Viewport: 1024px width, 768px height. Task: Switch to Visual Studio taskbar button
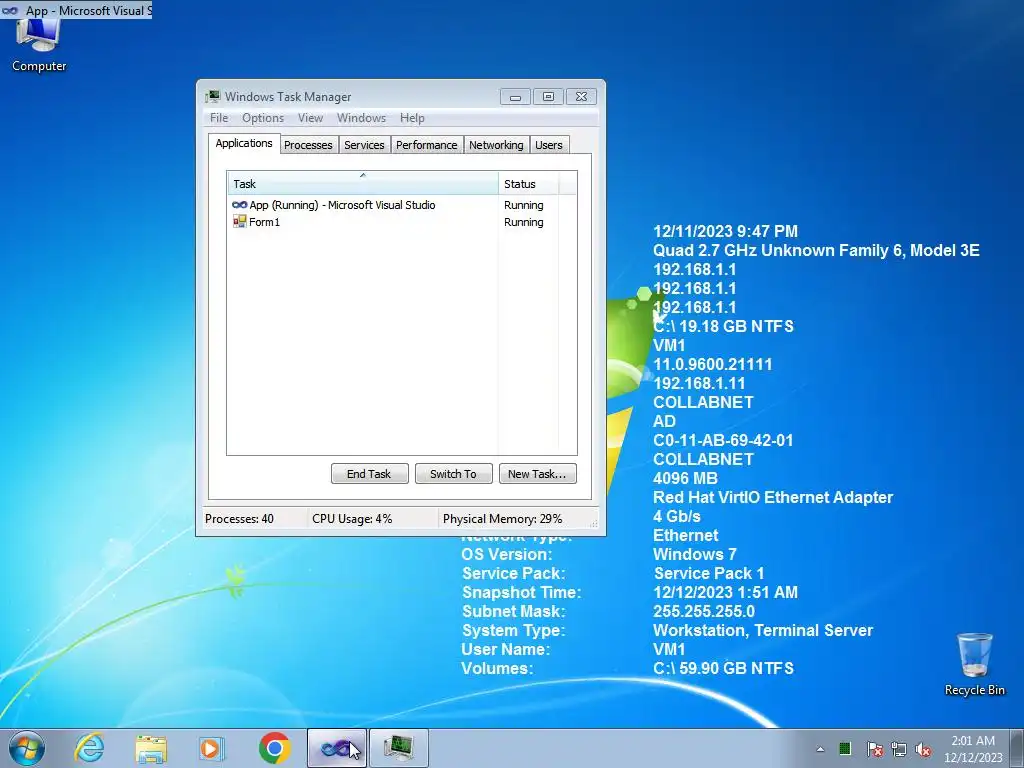(336, 748)
